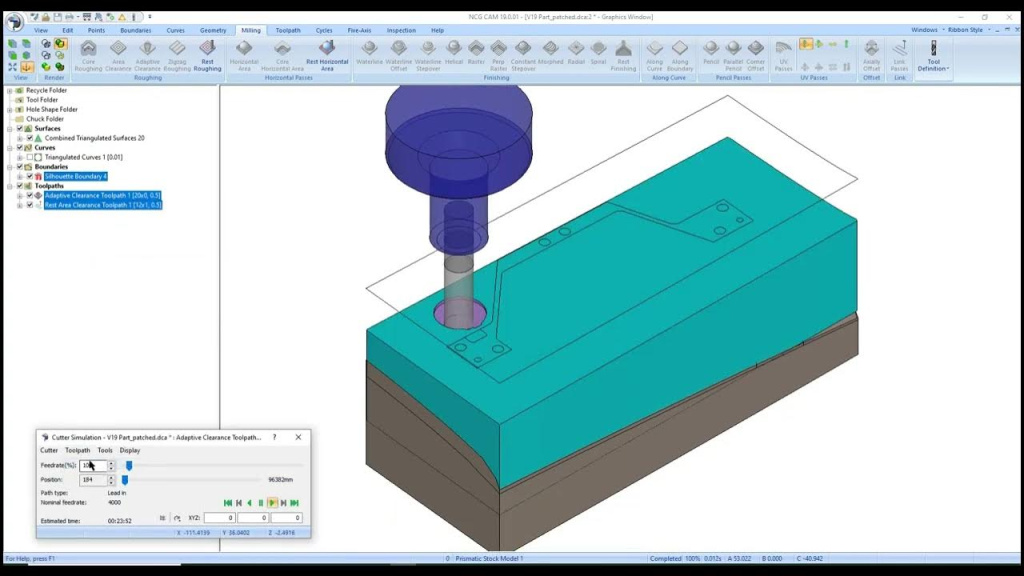The height and width of the screenshot is (576, 1024).
Task: Select the Adaptive Clearance roughing icon
Action: (147, 55)
